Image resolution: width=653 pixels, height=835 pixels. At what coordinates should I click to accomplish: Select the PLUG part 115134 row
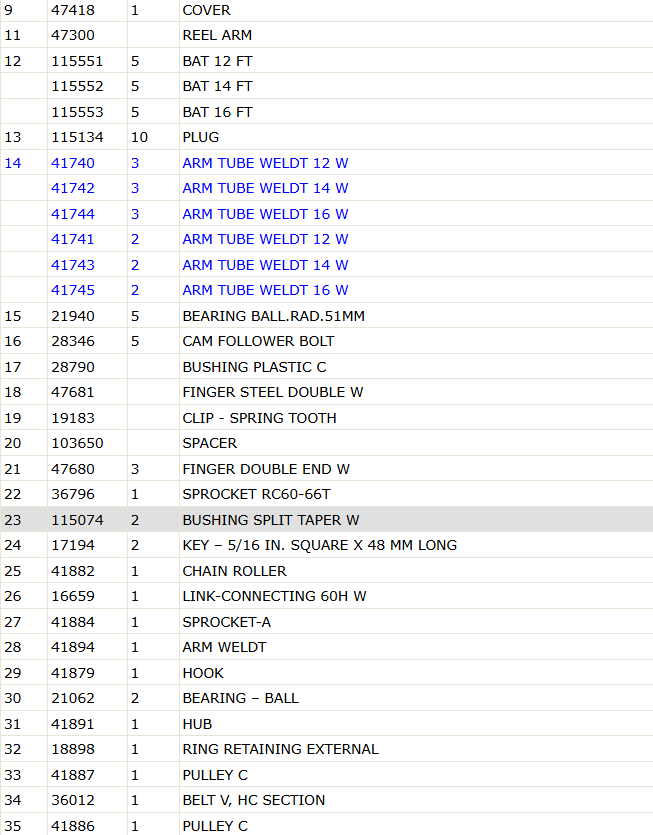(326, 137)
